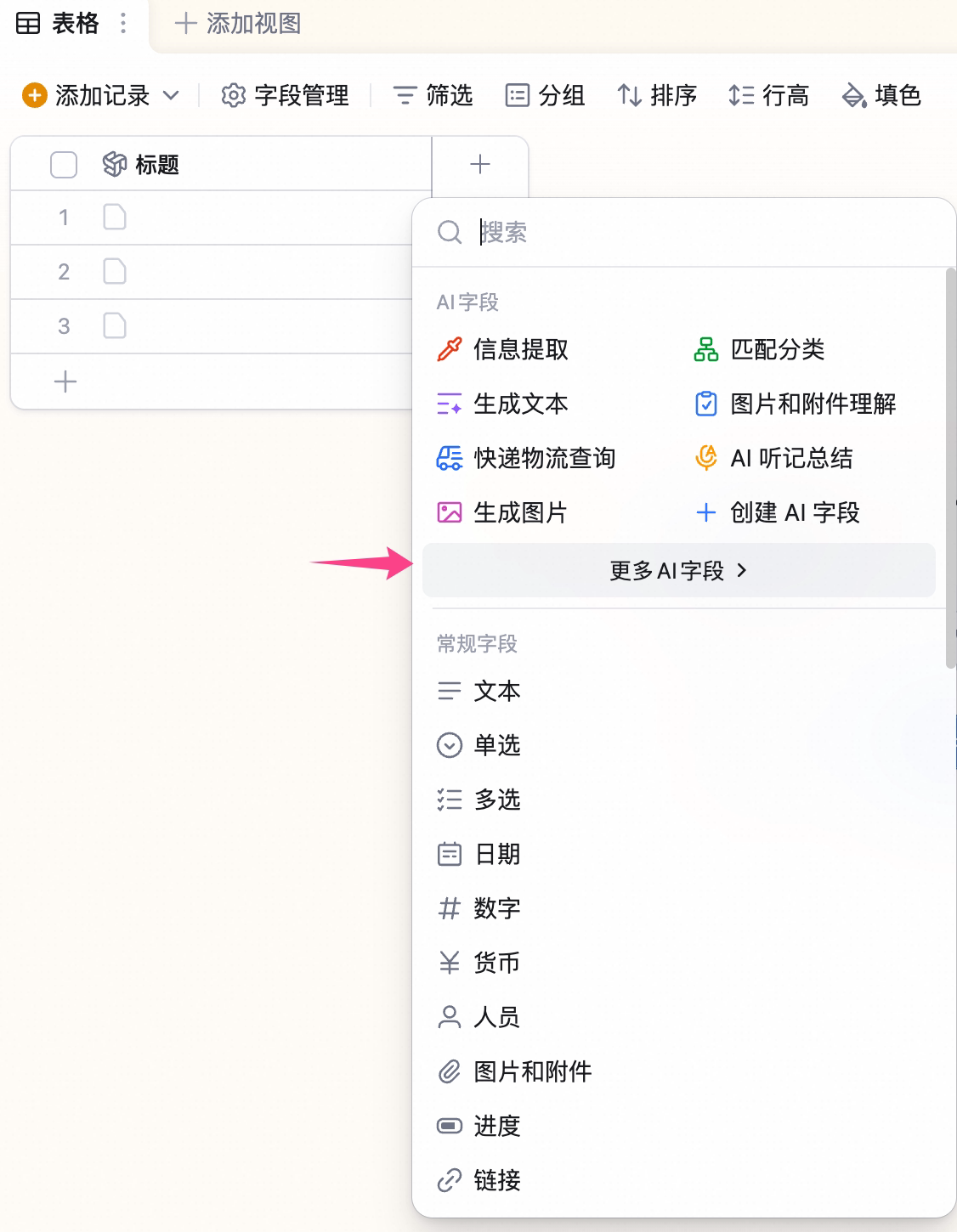
Task: Choose the 匹配分类 AI field
Action: (759, 349)
